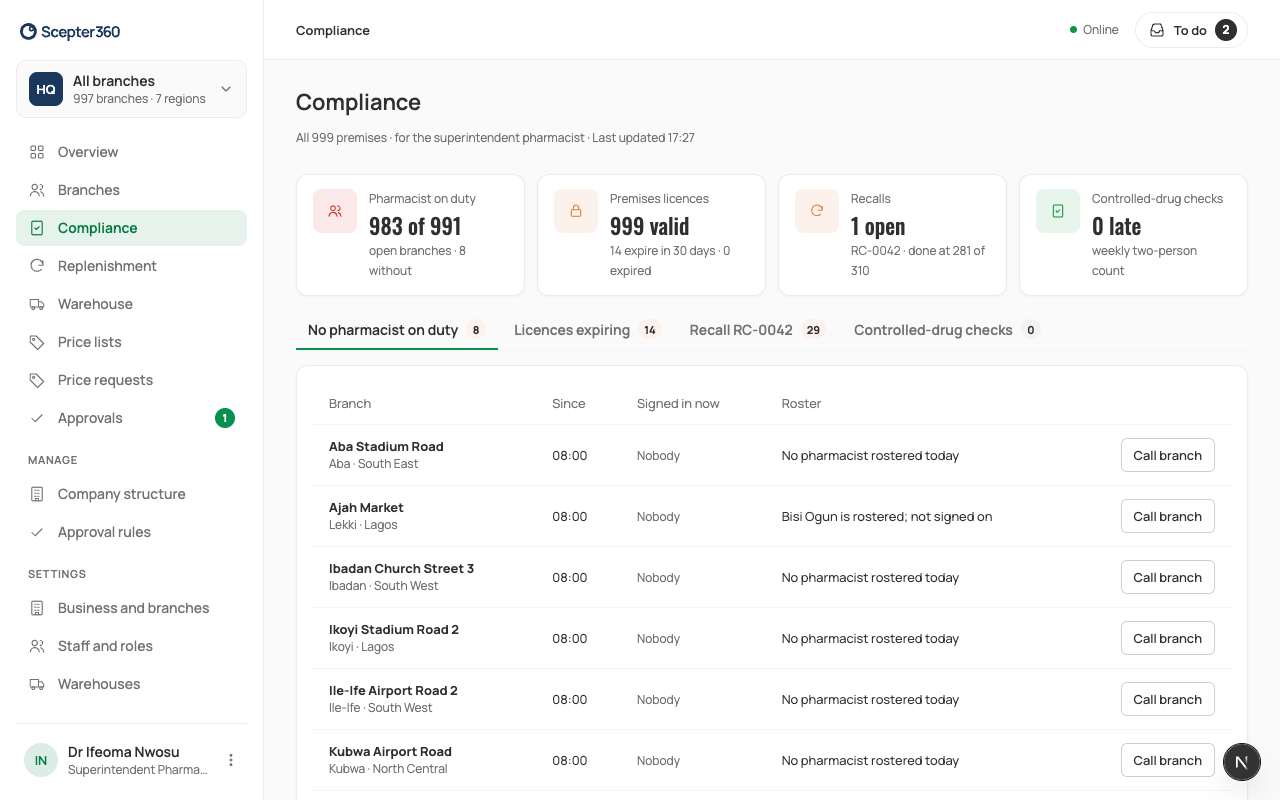Click the Staff and roles icon

point(37,646)
